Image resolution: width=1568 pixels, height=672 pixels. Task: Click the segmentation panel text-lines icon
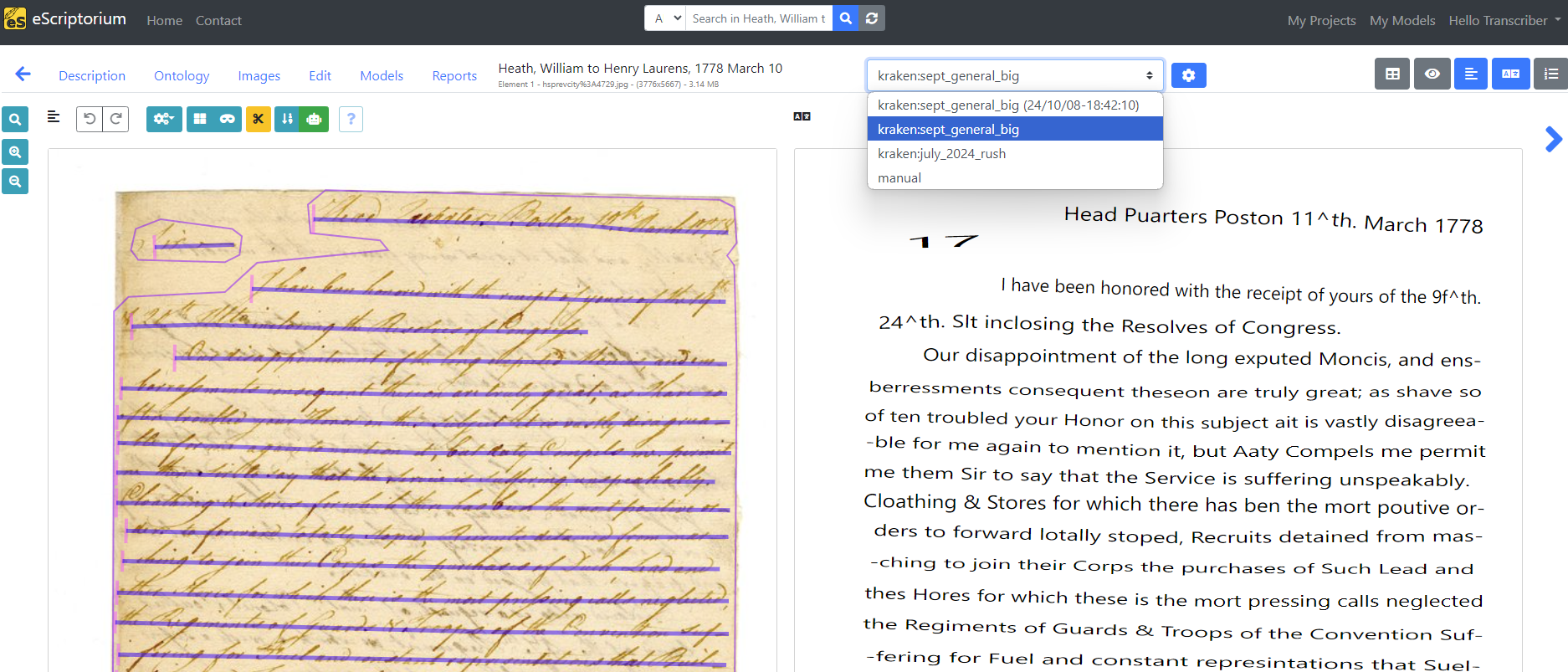click(54, 117)
